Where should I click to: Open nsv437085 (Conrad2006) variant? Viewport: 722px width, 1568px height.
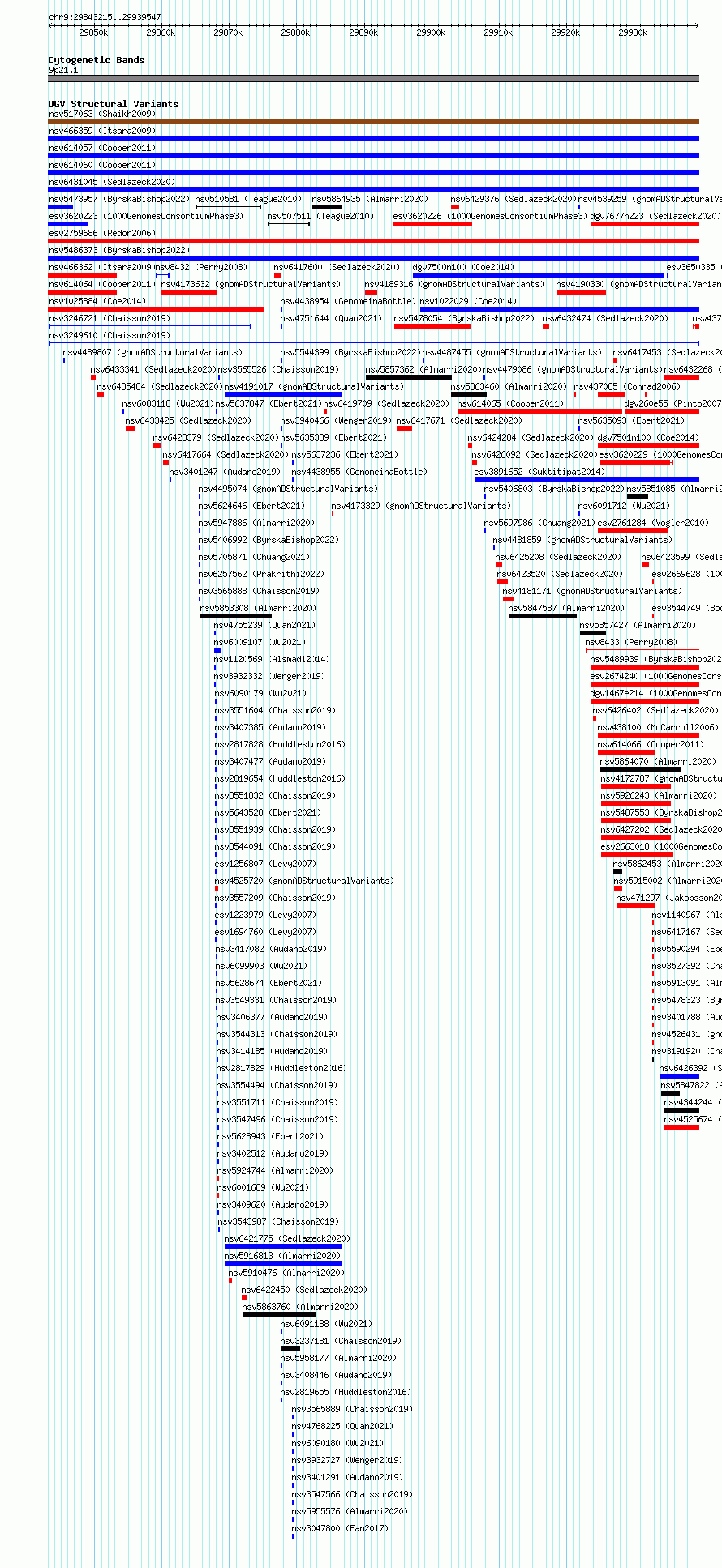coord(628,386)
